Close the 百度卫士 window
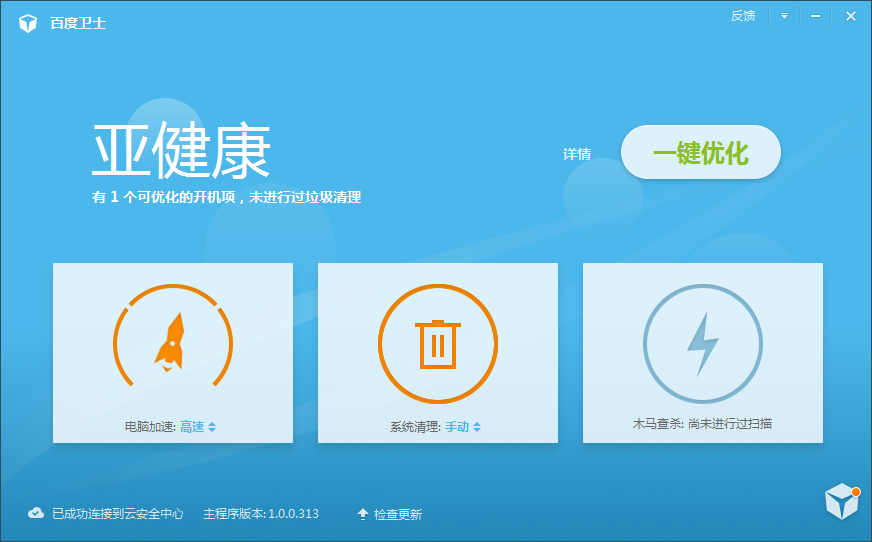The width and height of the screenshot is (872, 542). pyautogui.click(x=851, y=16)
